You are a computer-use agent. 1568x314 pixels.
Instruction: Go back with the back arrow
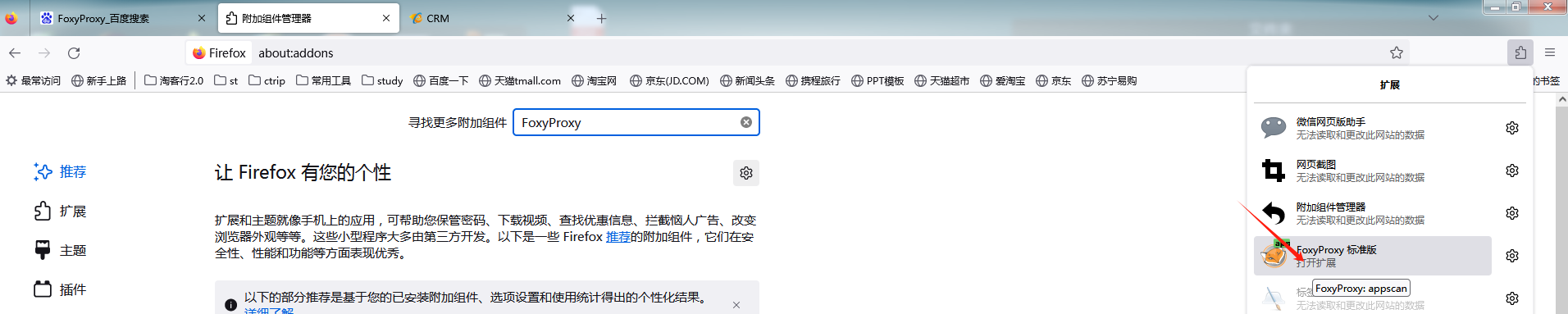[x=15, y=52]
